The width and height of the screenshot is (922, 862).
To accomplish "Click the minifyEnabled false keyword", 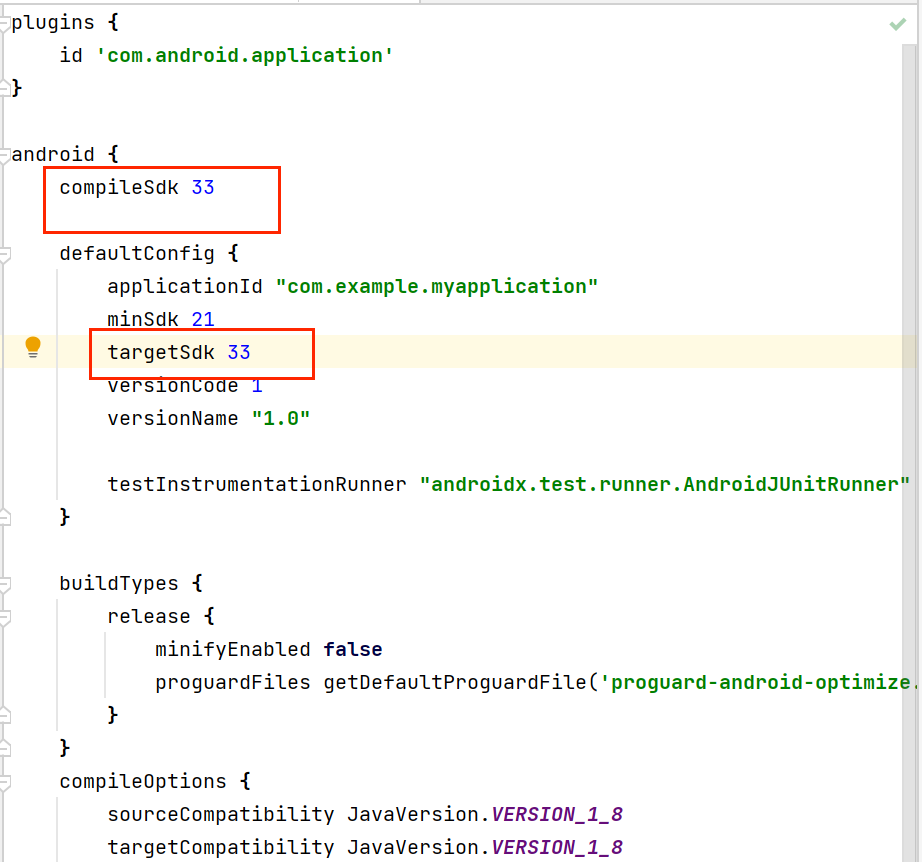I will click(352, 649).
